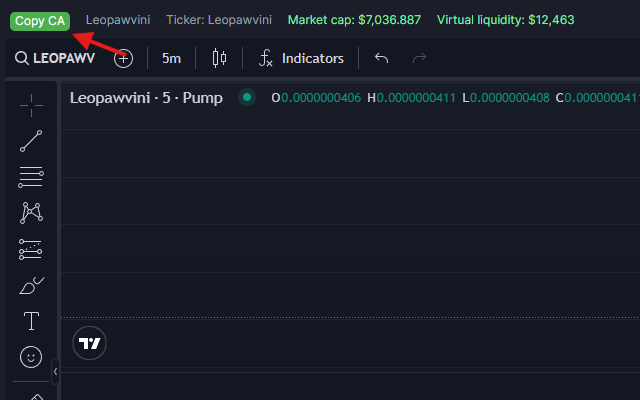The height and width of the screenshot is (400, 640).
Task: Redo the last chart action
Action: click(x=419, y=58)
